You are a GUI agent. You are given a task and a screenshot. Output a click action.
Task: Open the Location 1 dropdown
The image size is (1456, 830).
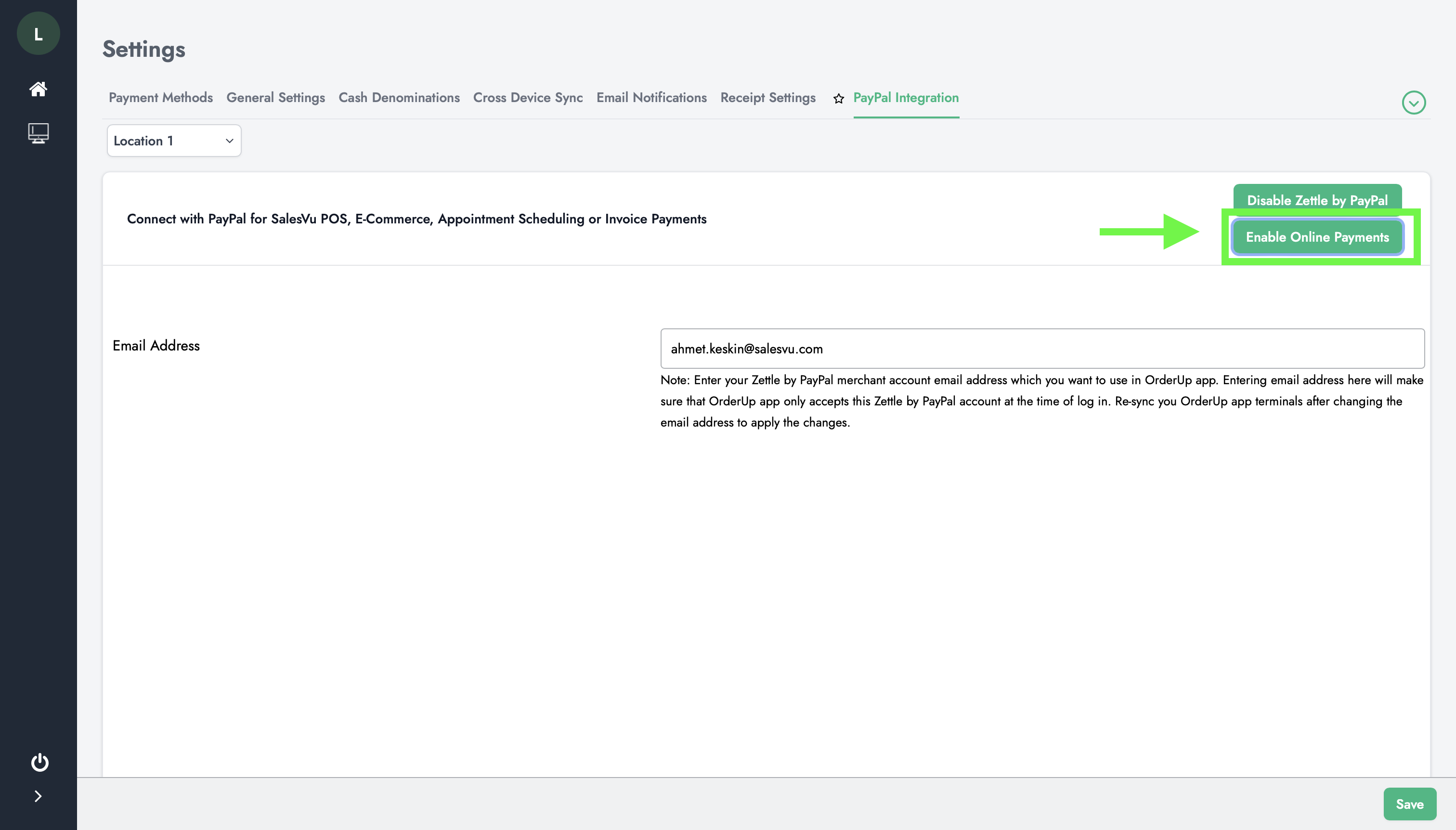coord(174,141)
